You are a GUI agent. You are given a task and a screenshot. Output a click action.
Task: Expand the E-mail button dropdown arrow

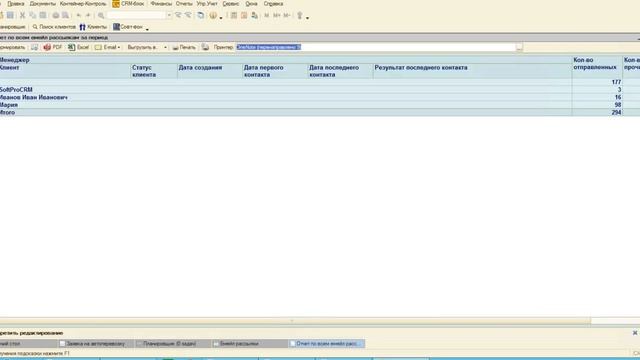(x=119, y=48)
